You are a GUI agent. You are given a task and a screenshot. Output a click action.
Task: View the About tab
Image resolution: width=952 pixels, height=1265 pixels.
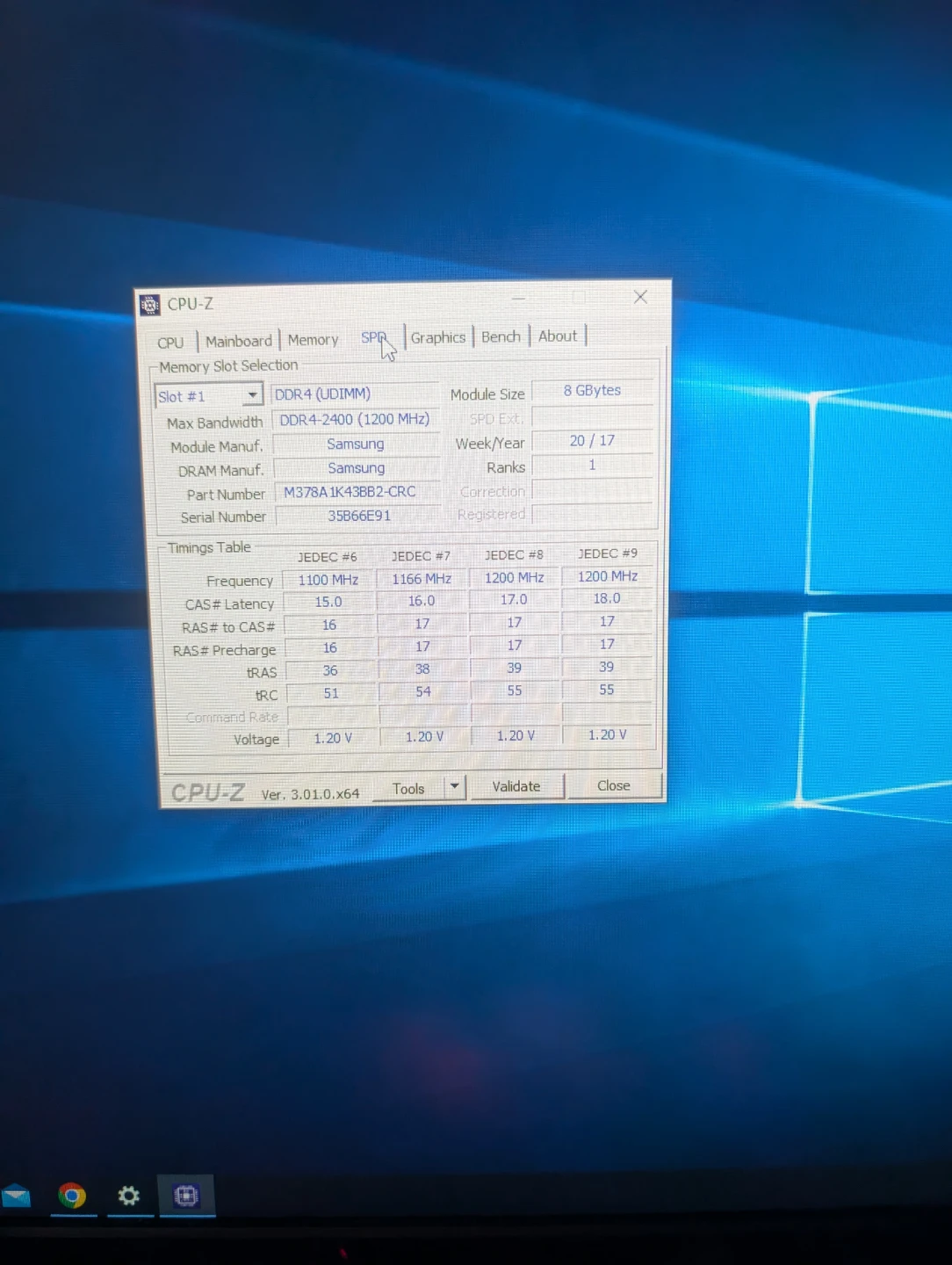click(558, 336)
